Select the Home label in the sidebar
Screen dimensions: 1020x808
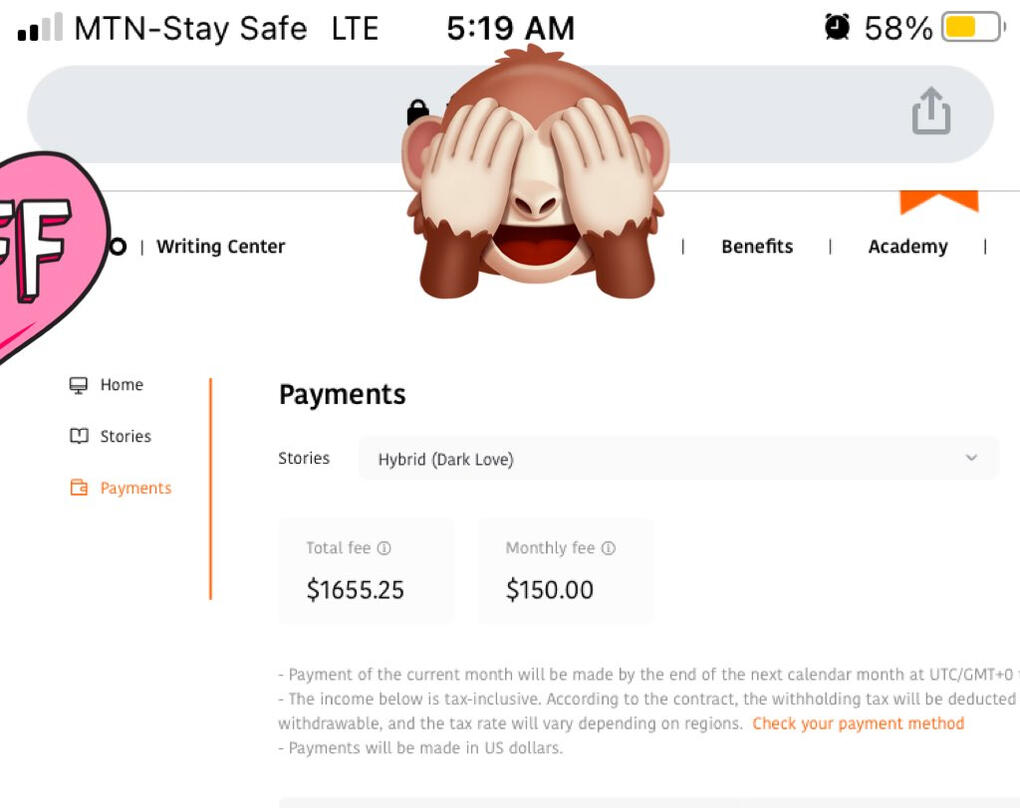[x=122, y=385]
